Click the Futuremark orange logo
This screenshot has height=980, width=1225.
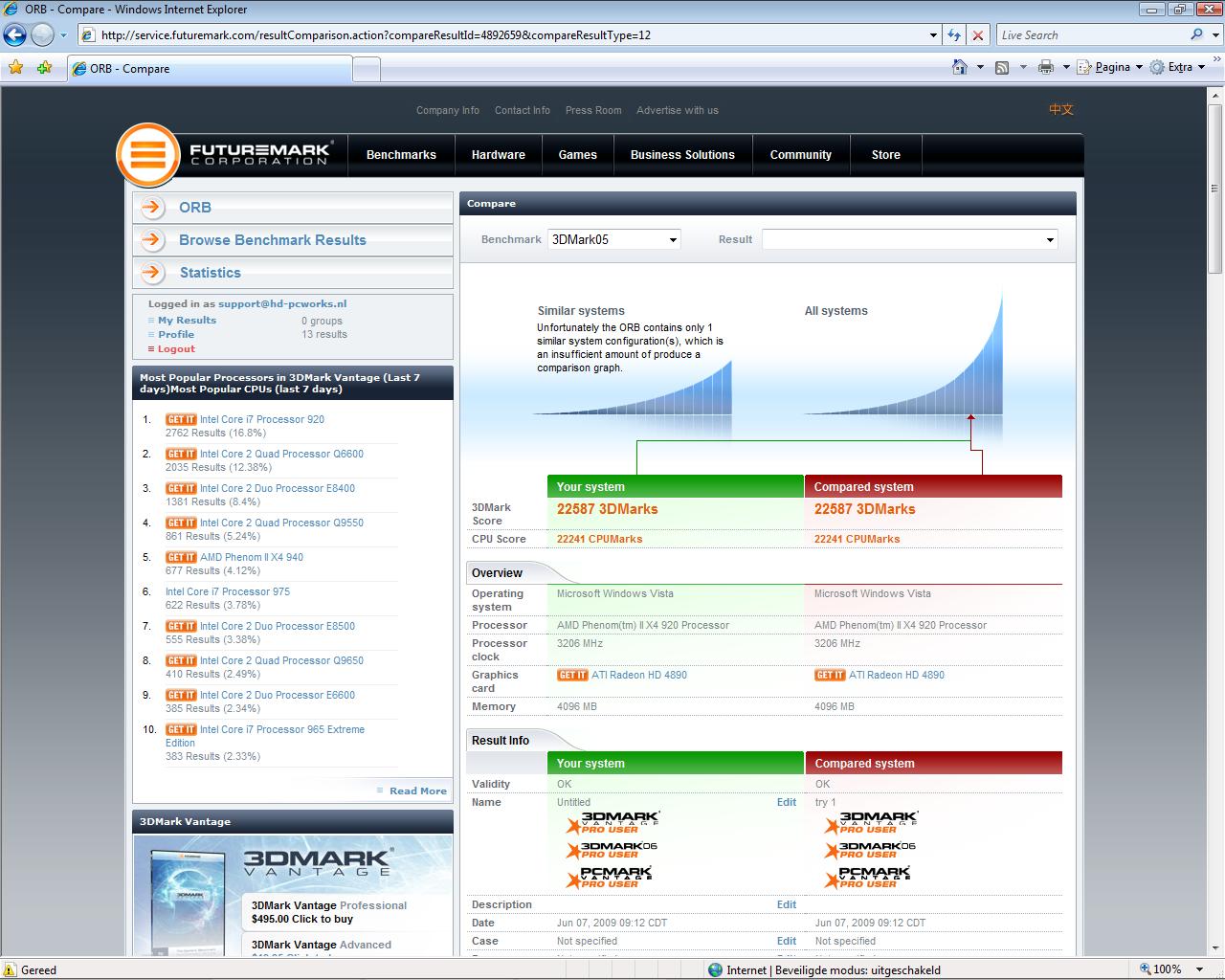(148, 154)
